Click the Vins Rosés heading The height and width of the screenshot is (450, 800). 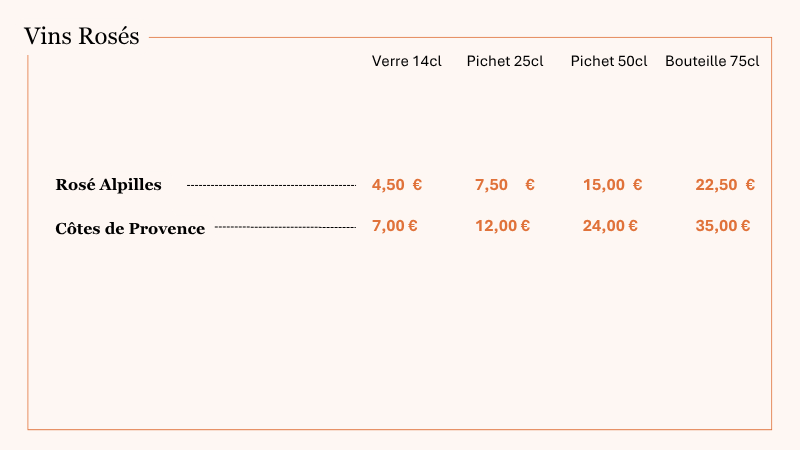tap(82, 36)
